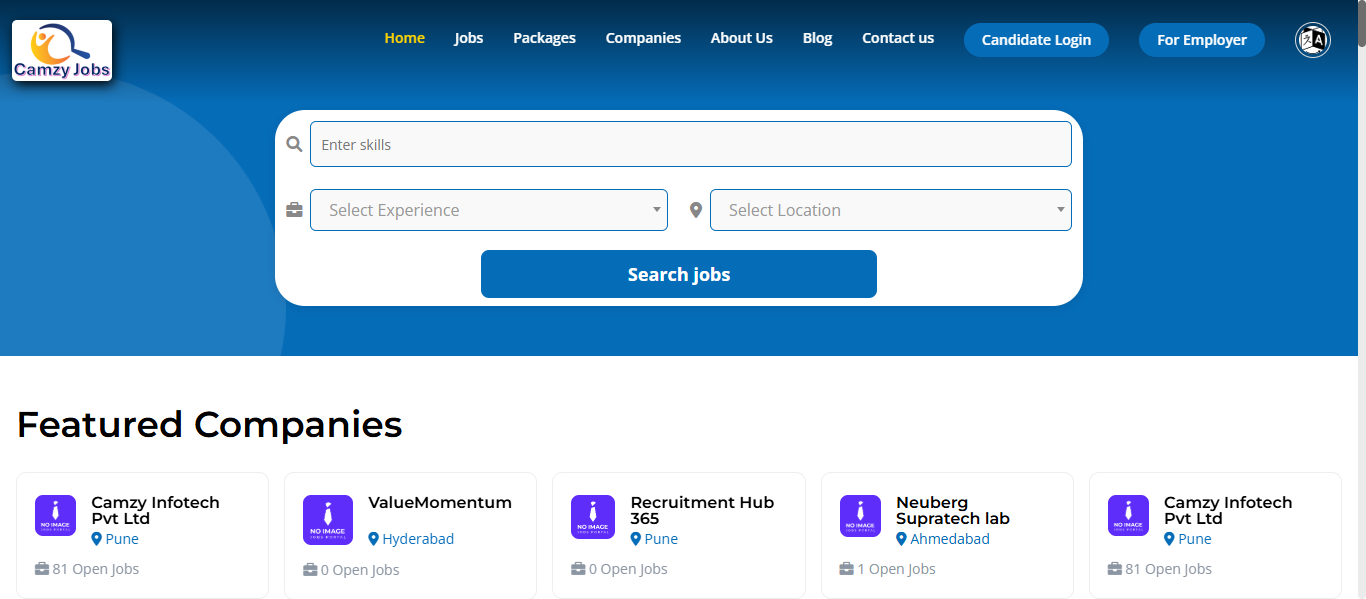1366x599 pixels.
Task: Click the Neuberg Supratech lab logo image
Action: [x=860, y=516]
